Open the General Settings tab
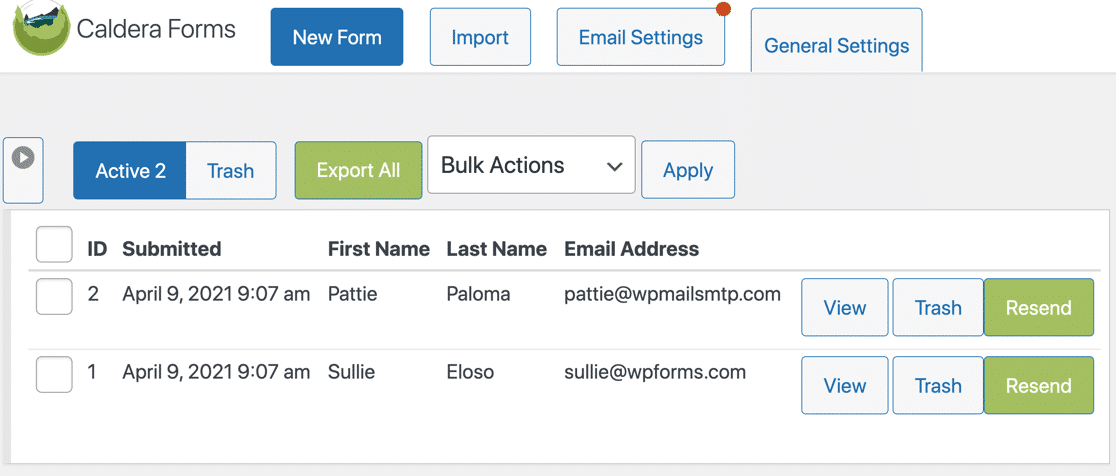The width and height of the screenshot is (1116, 476). [836, 45]
